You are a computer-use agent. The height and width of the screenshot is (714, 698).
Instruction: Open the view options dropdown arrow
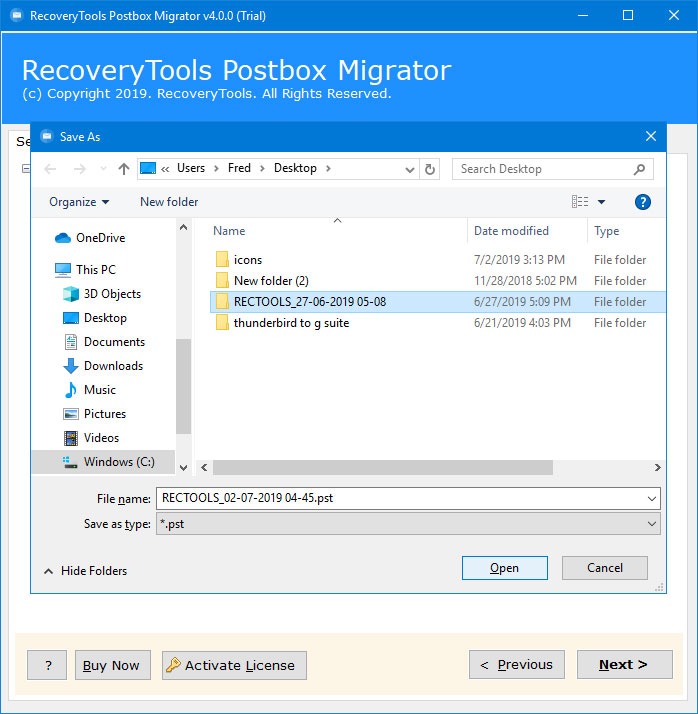(x=601, y=202)
